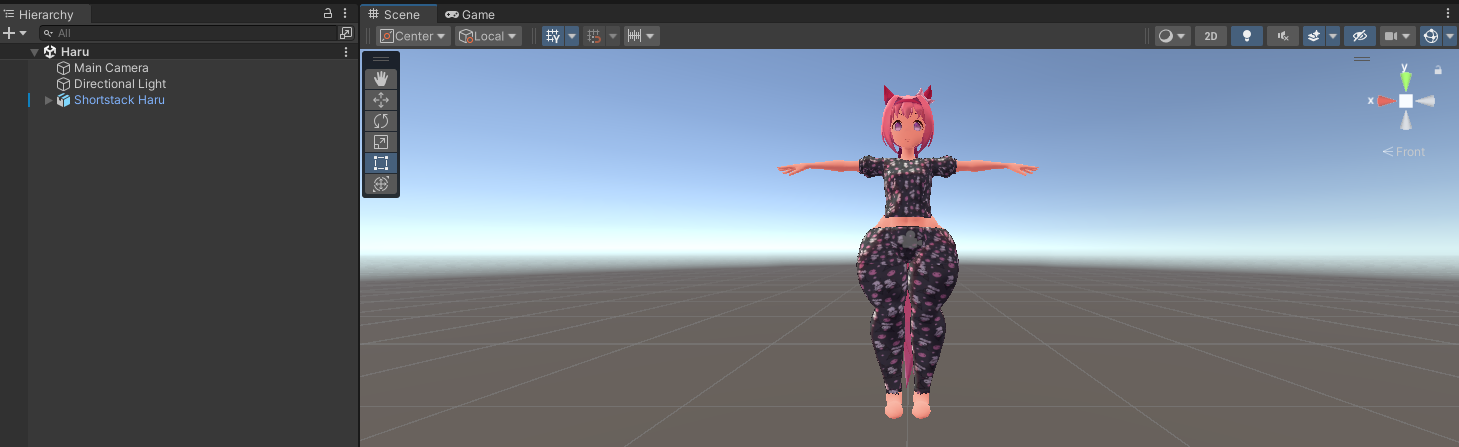Toggle grid snapping button
The height and width of the screenshot is (447, 1459).
click(594, 36)
